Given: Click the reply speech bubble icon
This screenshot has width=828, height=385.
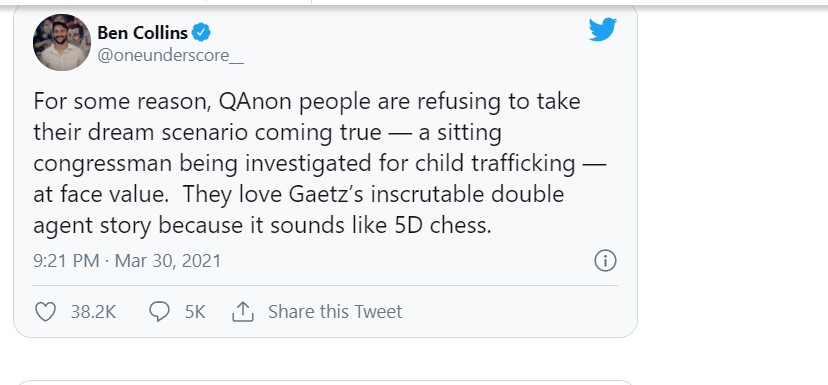Looking at the screenshot, I should [x=159, y=312].
